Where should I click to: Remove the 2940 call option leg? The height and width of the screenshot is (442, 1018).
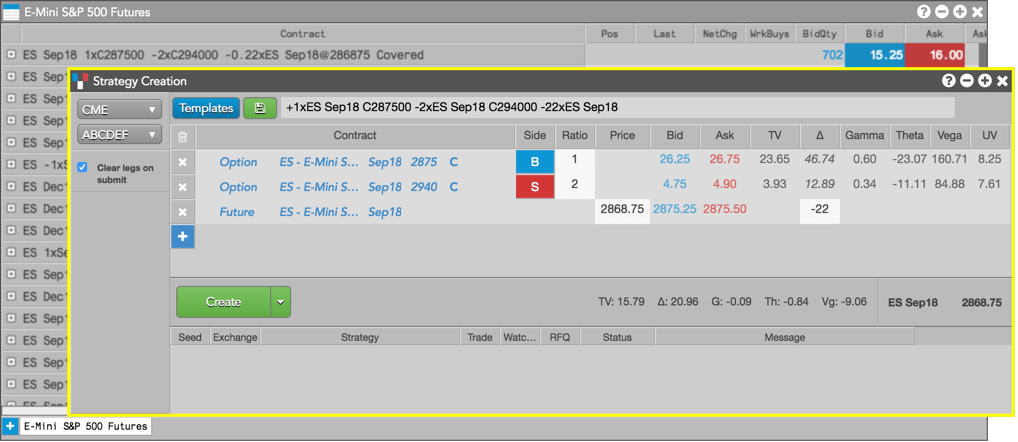(x=182, y=187)
